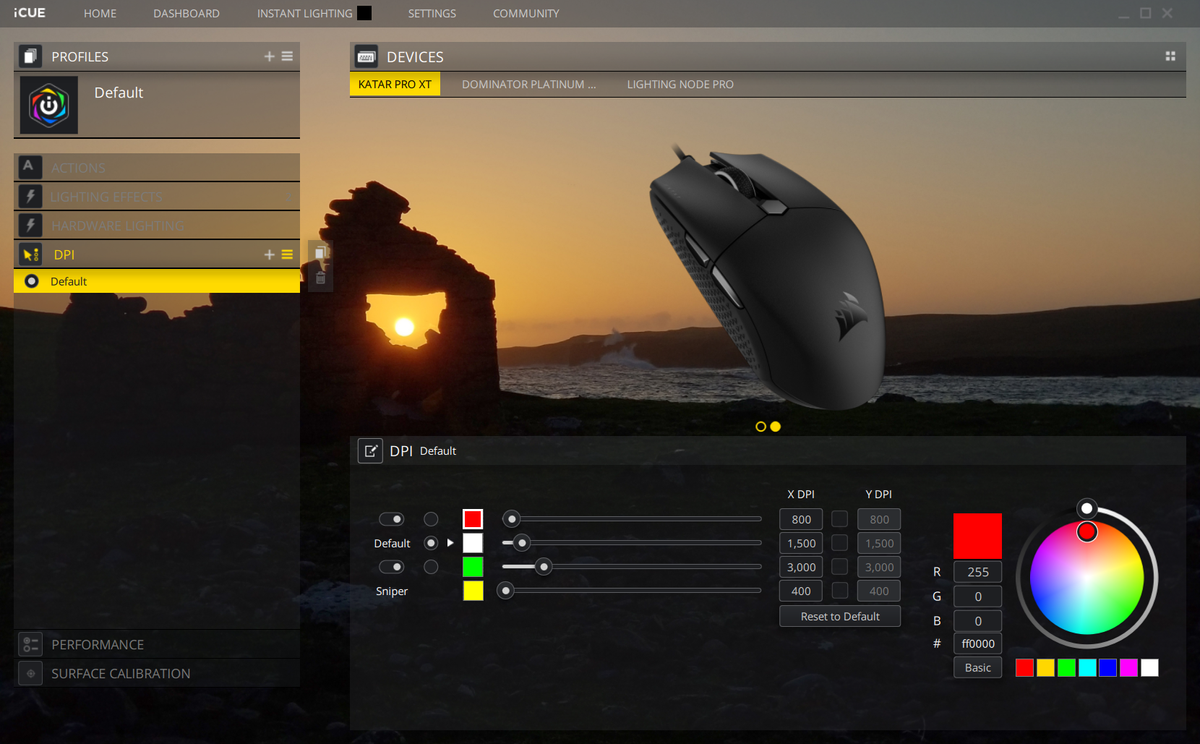Enable independent Y DPI checkbox for 800 row
Viewport: 1200px width, 744px height.
click(840, 519)
